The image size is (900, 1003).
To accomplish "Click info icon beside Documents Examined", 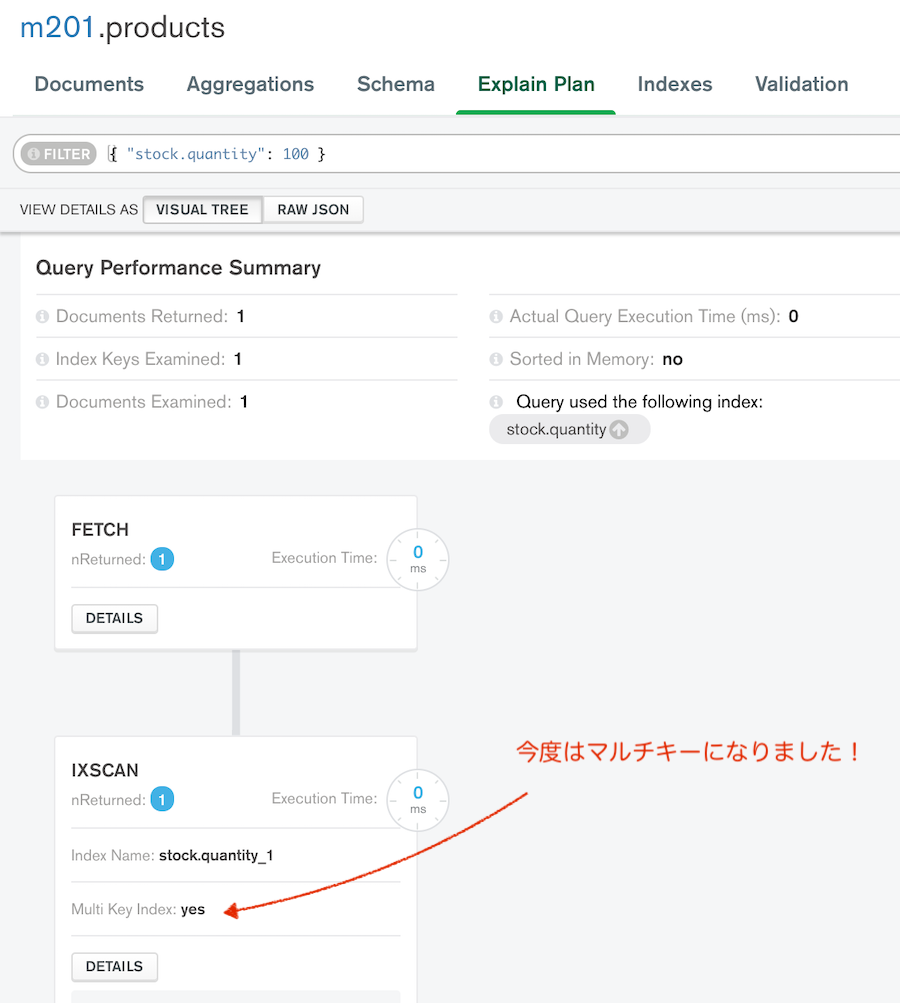I will [x=42, y=402].
